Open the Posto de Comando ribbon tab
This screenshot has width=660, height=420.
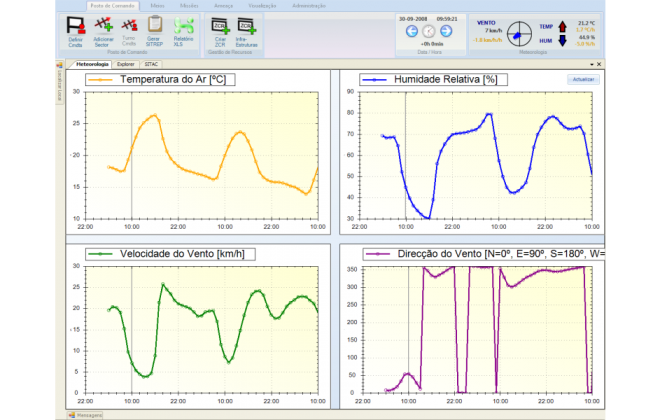[112, 6]
